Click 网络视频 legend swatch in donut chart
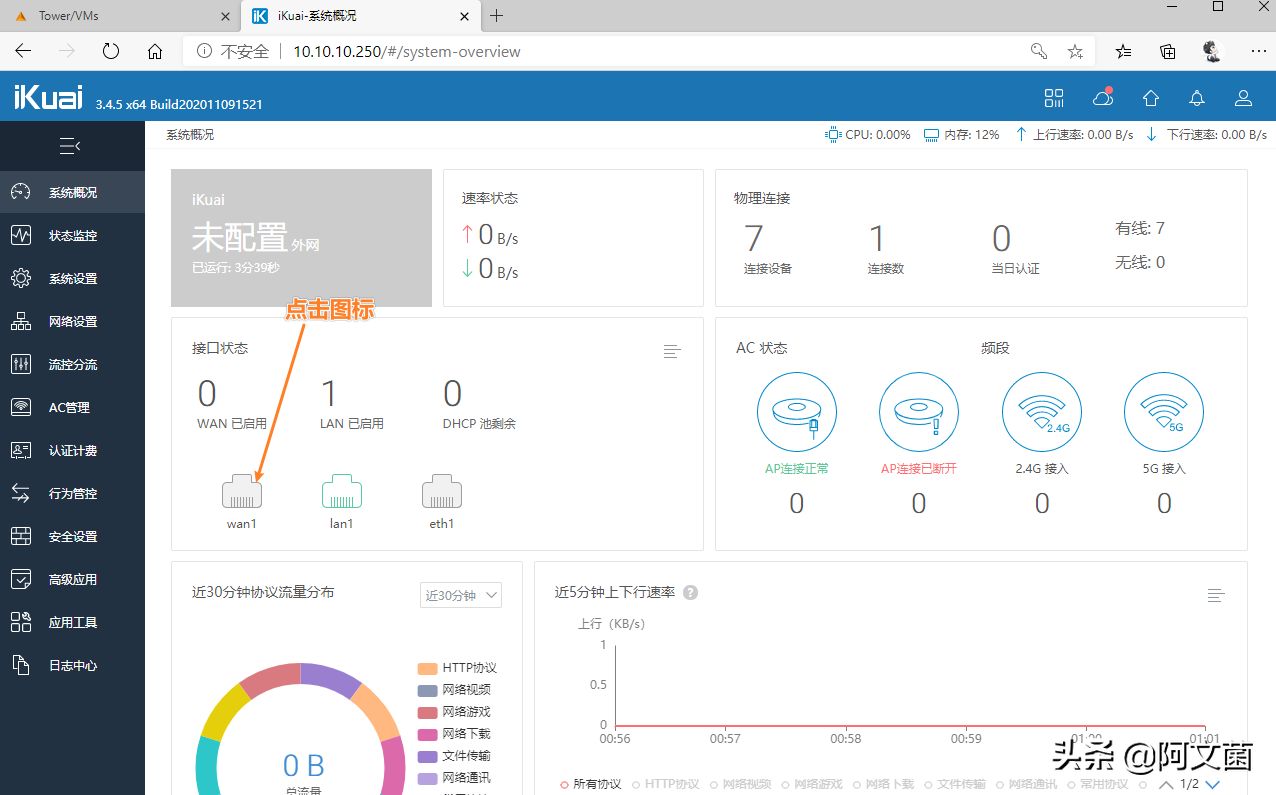Screen dimensions: 1276x795 coord(427,690)
